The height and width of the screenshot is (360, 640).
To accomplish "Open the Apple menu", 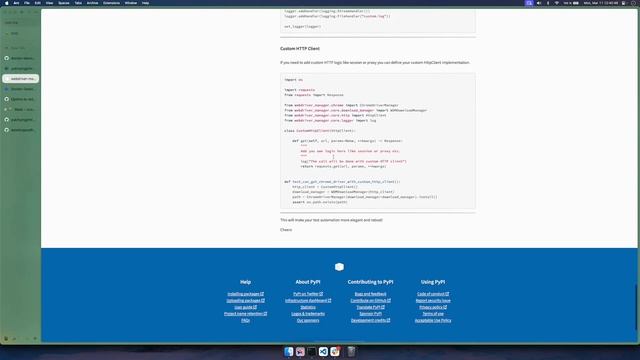I will 6,3.
